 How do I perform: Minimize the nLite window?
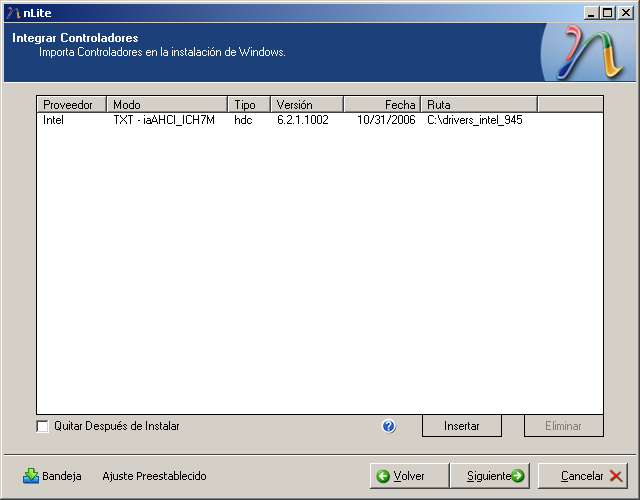click(x=593, y=12)
